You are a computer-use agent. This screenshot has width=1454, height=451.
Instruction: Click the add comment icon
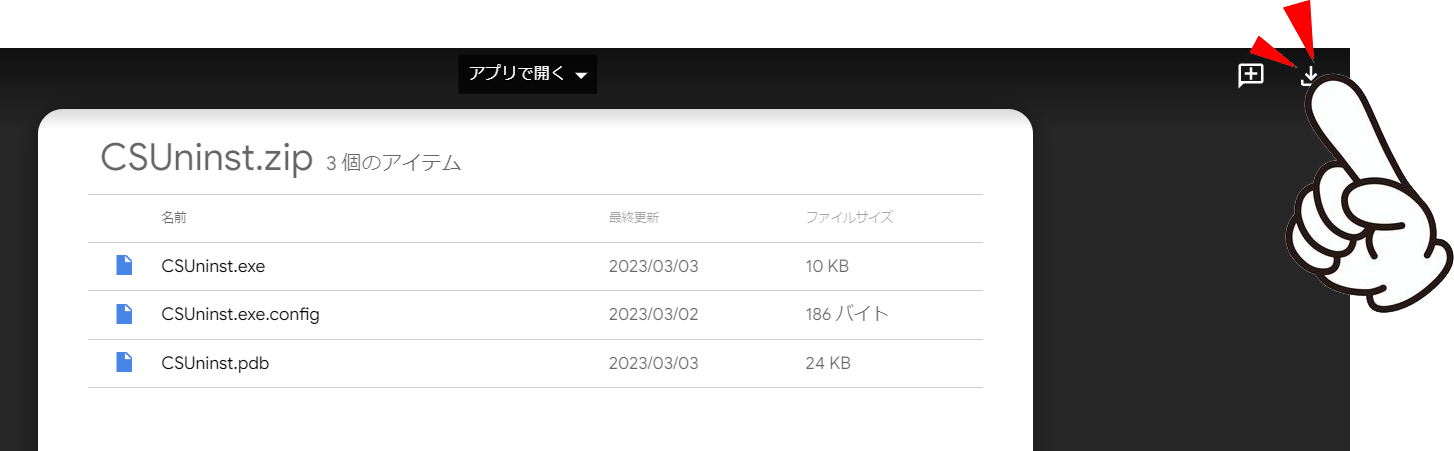click(x=1251, y=75)
